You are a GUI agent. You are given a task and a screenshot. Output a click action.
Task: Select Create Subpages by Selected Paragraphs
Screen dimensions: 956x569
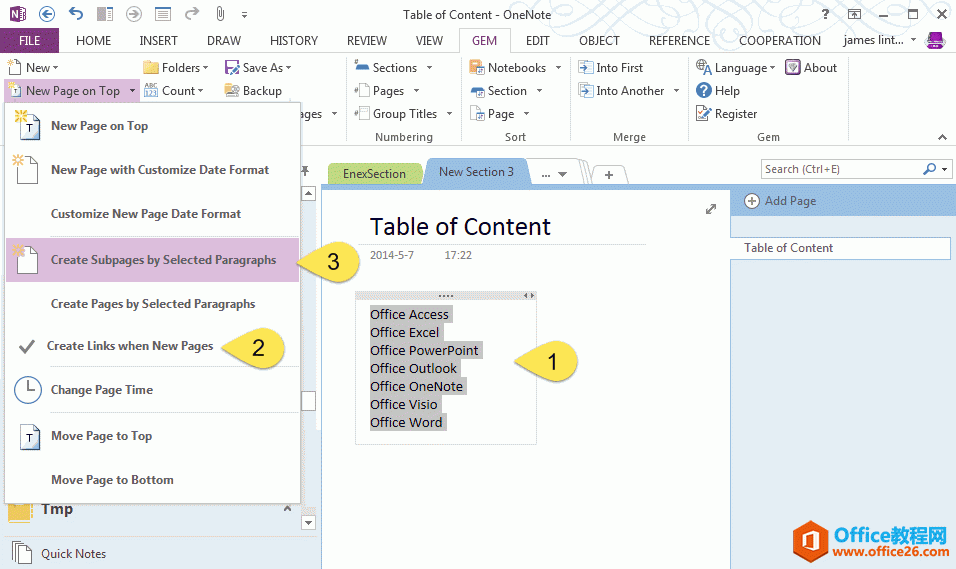[163, 260]
